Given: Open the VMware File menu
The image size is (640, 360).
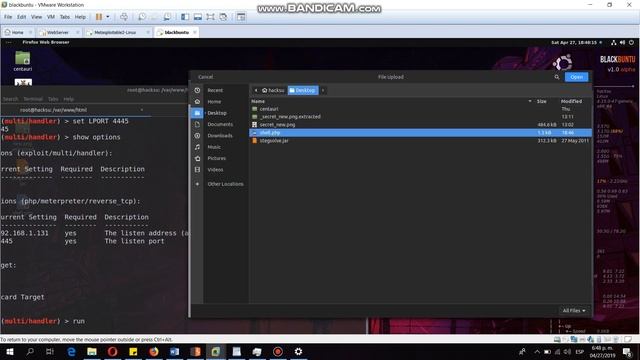Looking at the screenshot, I should pyautogui.click(x=8, y=17).
